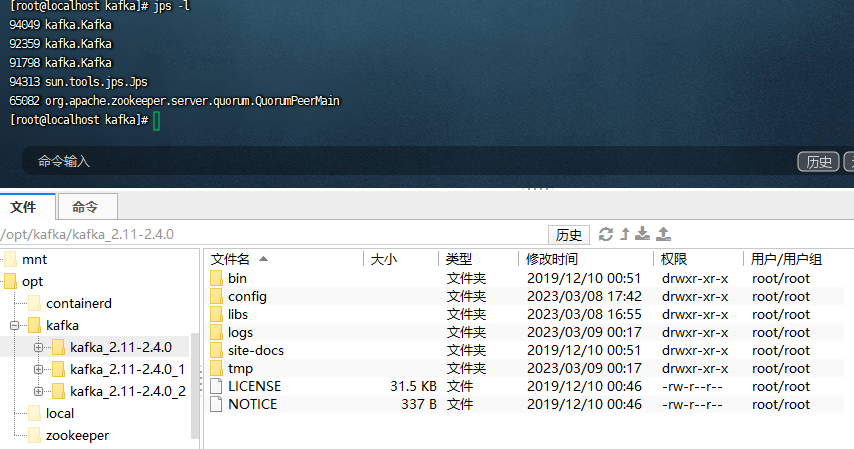Click the local folder icon in tree
Image resolution: width=854 pixels, height=449 pixels.
(34, 414)
